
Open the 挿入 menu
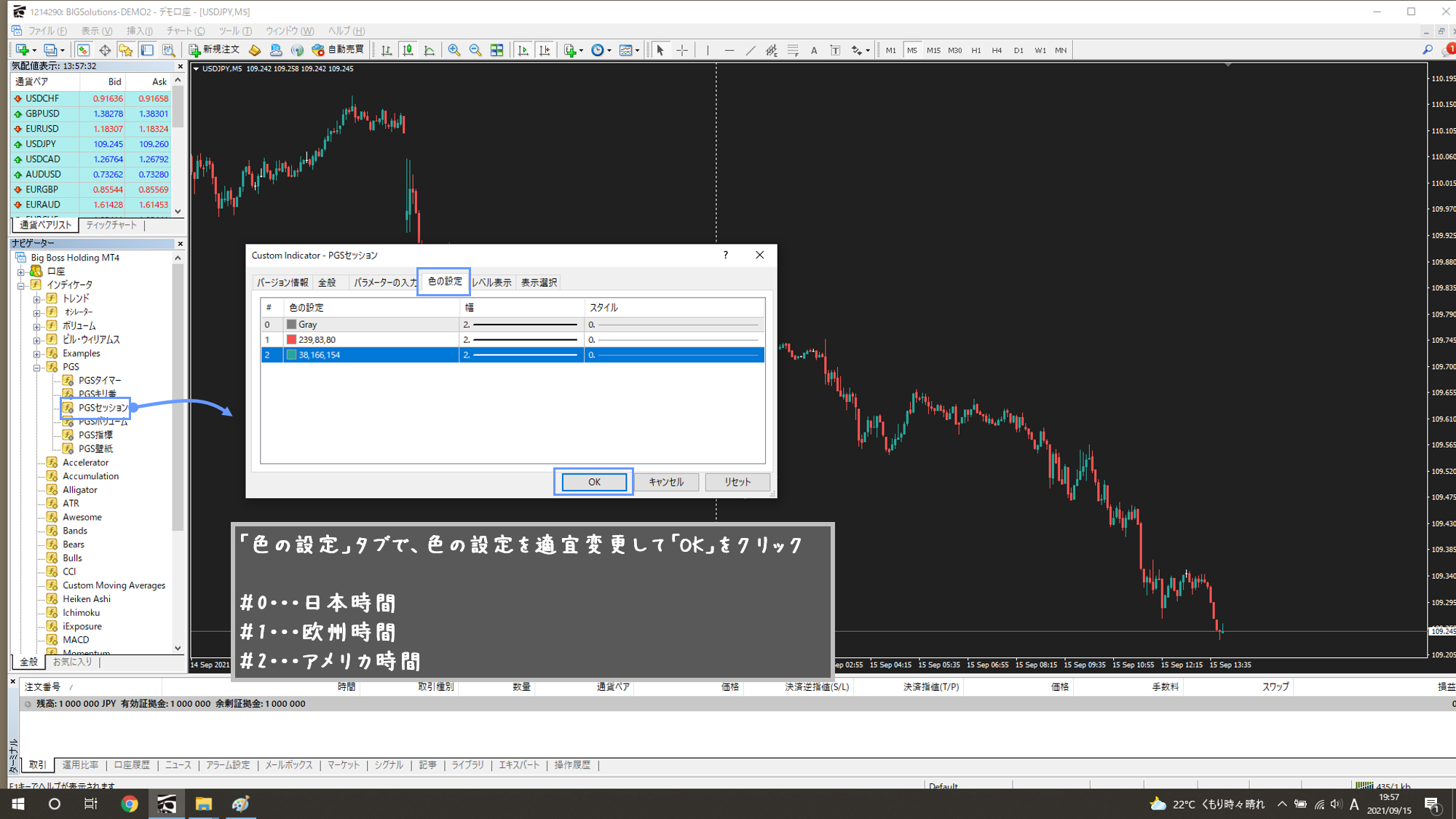[x=139, y=31]
